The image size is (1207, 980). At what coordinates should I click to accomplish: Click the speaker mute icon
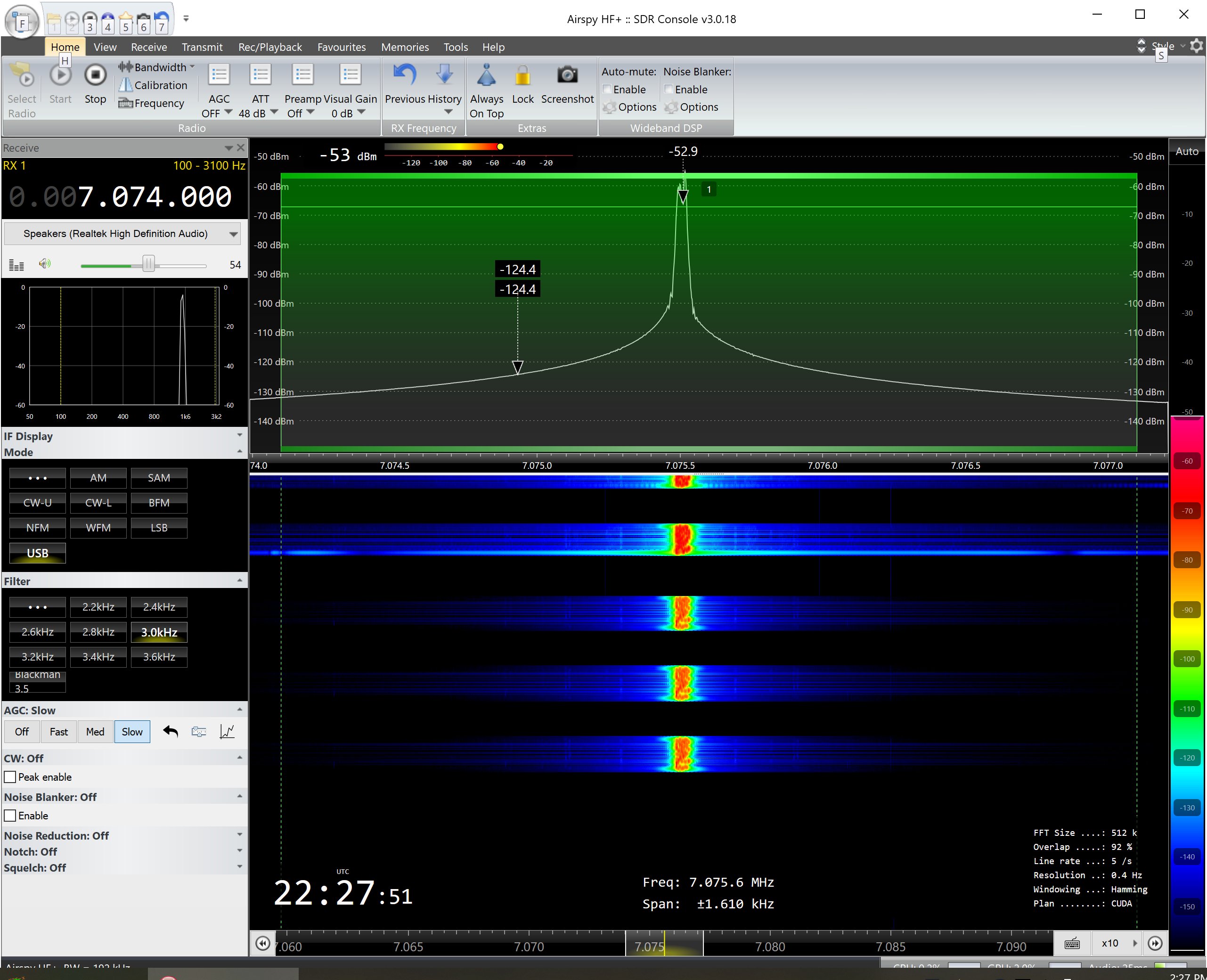[45, 264]
